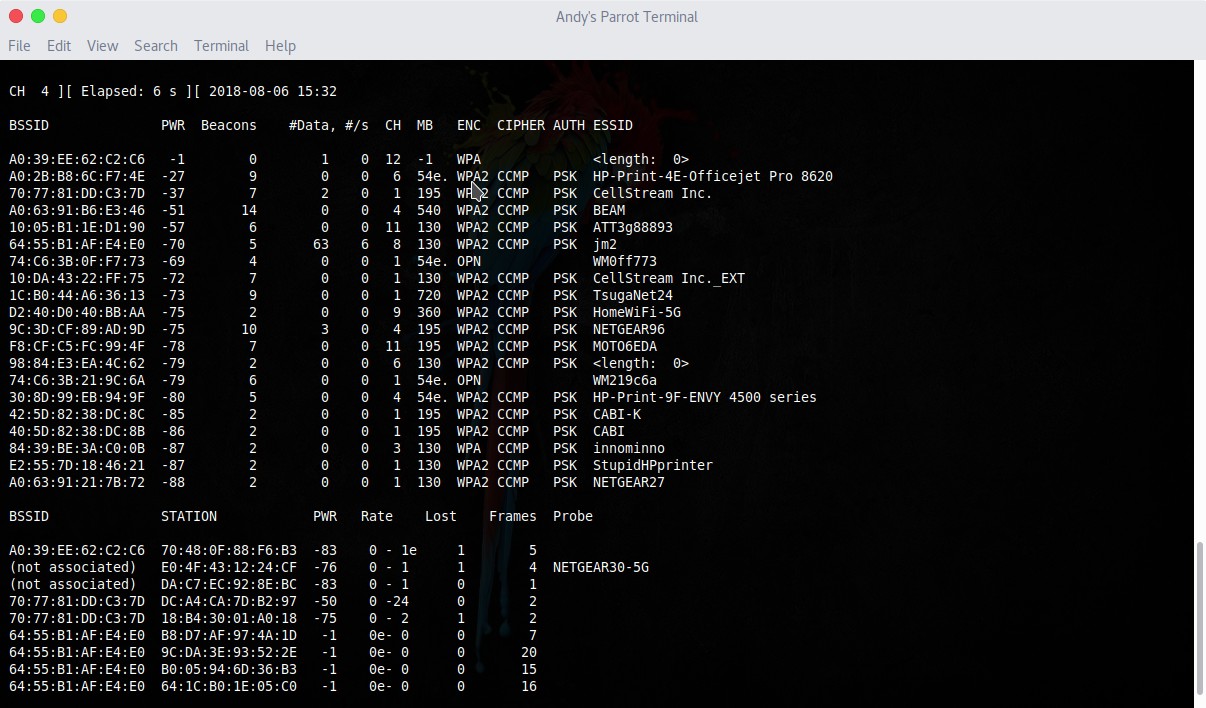The height and width of the screenshot is (708, 1206).
Task: Open the Help menu
Action: 280,45
